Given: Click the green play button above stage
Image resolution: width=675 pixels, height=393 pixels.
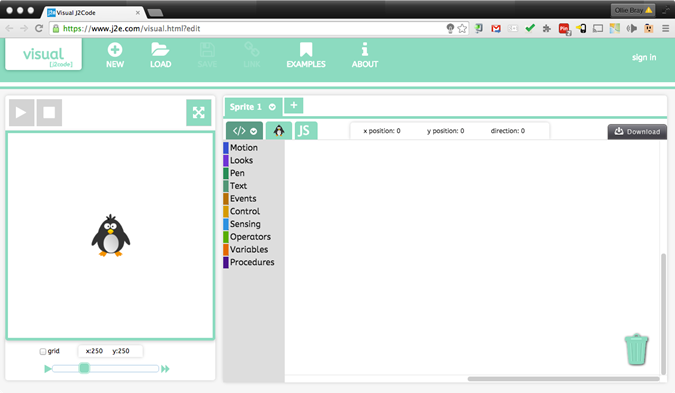Looking at the screenshot, I should point(22,113).
